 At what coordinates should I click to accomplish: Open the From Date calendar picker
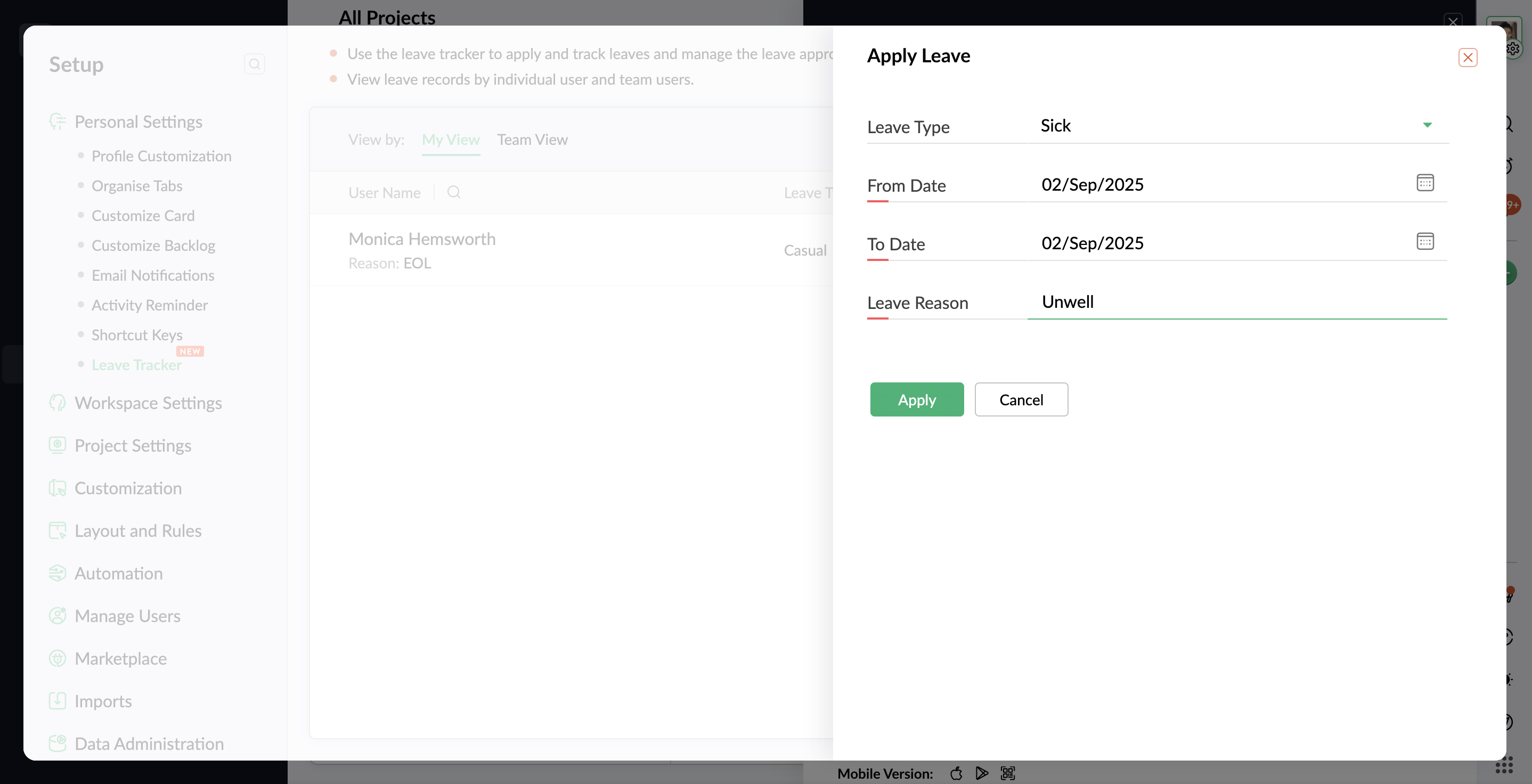point(1425,183)
